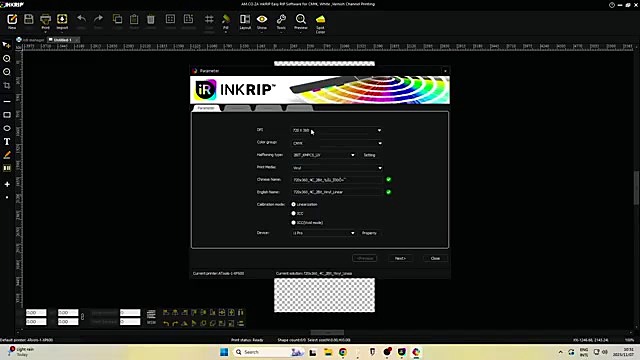Click the Copy icon in the toolbar
The image size is (640, 360).
coord(117,19)
